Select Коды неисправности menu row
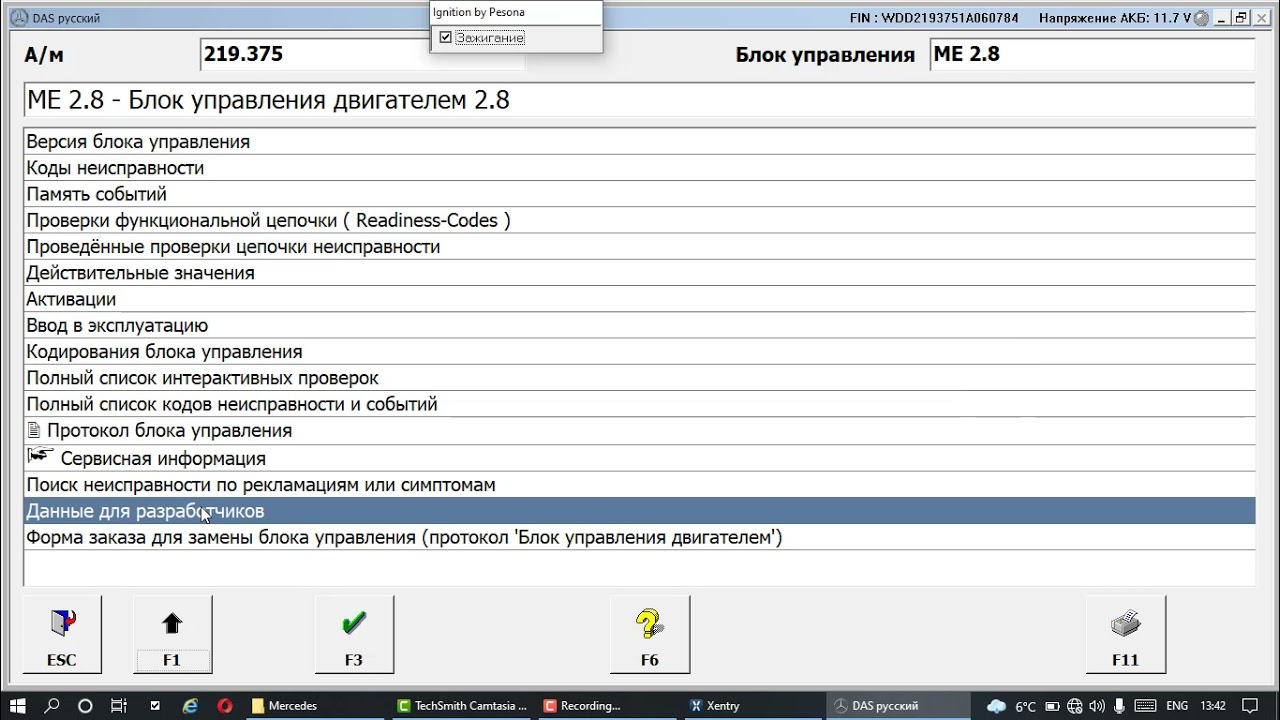Image resolution: width=1280 pixels, height=720 pixels. tap(640, 168)
